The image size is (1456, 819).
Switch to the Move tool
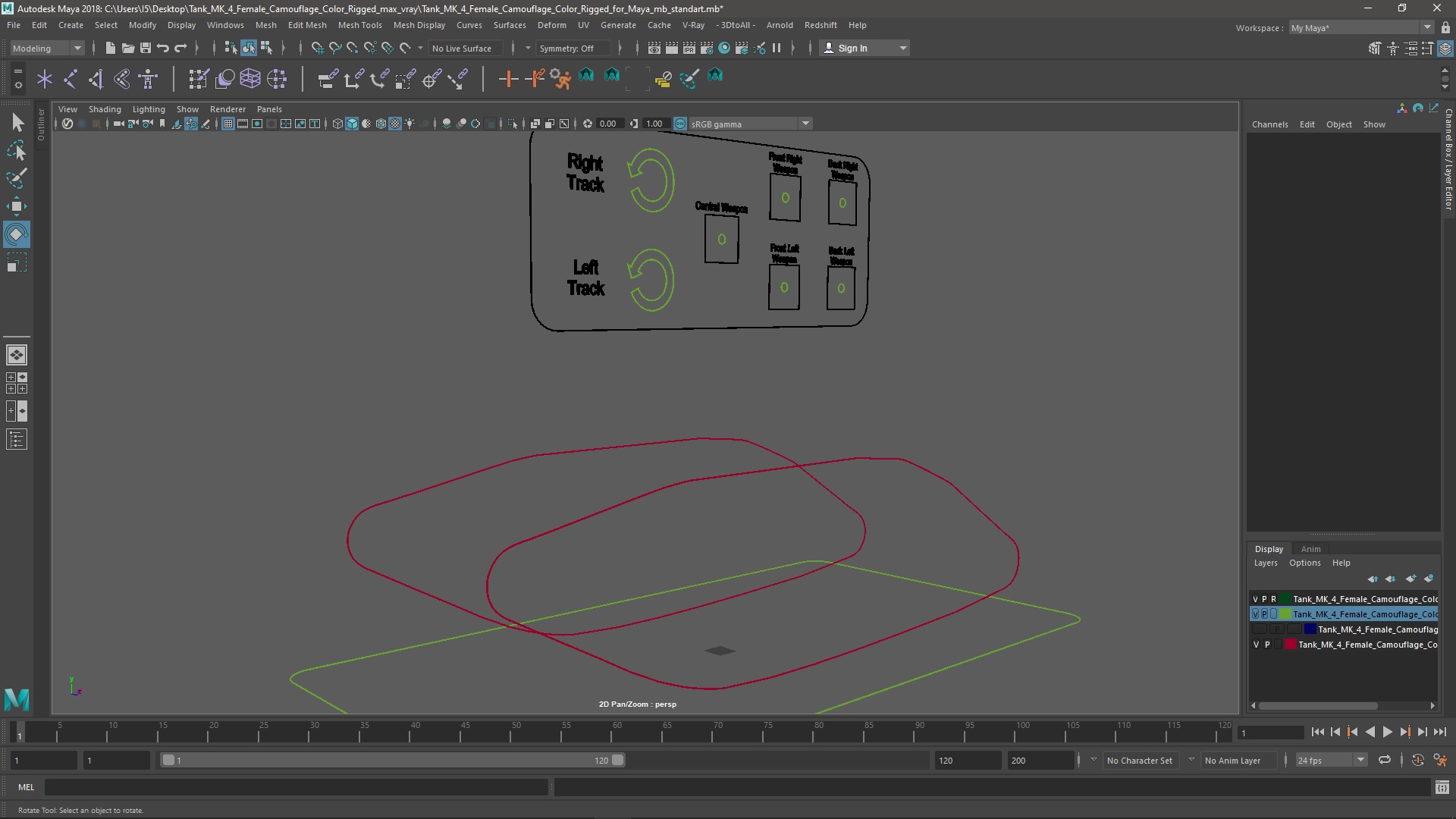(x=17, y=206)
